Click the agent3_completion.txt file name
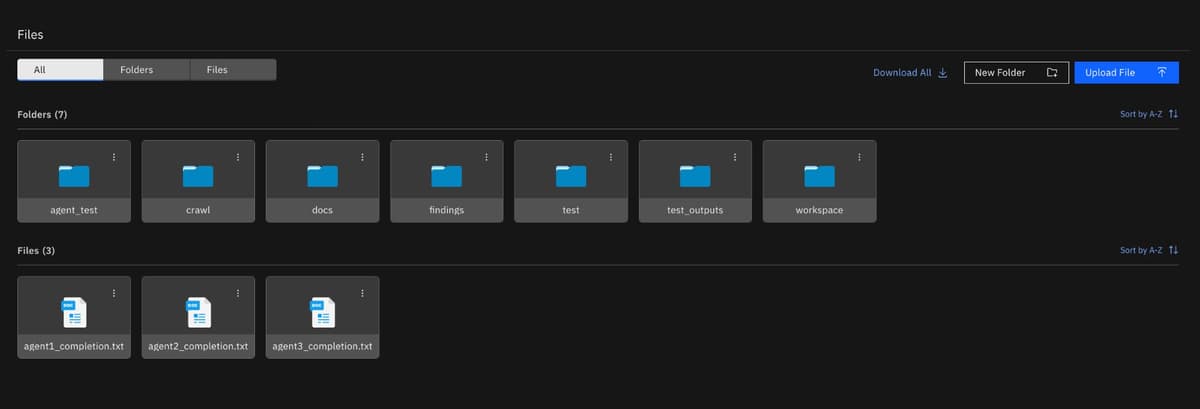 (322, 347)
